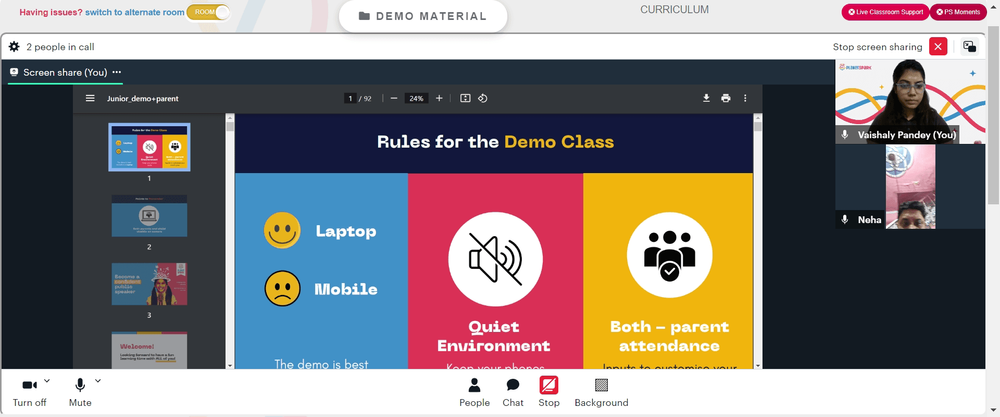
Task: Expand the camera options chevron
Action: pos(47,381)
